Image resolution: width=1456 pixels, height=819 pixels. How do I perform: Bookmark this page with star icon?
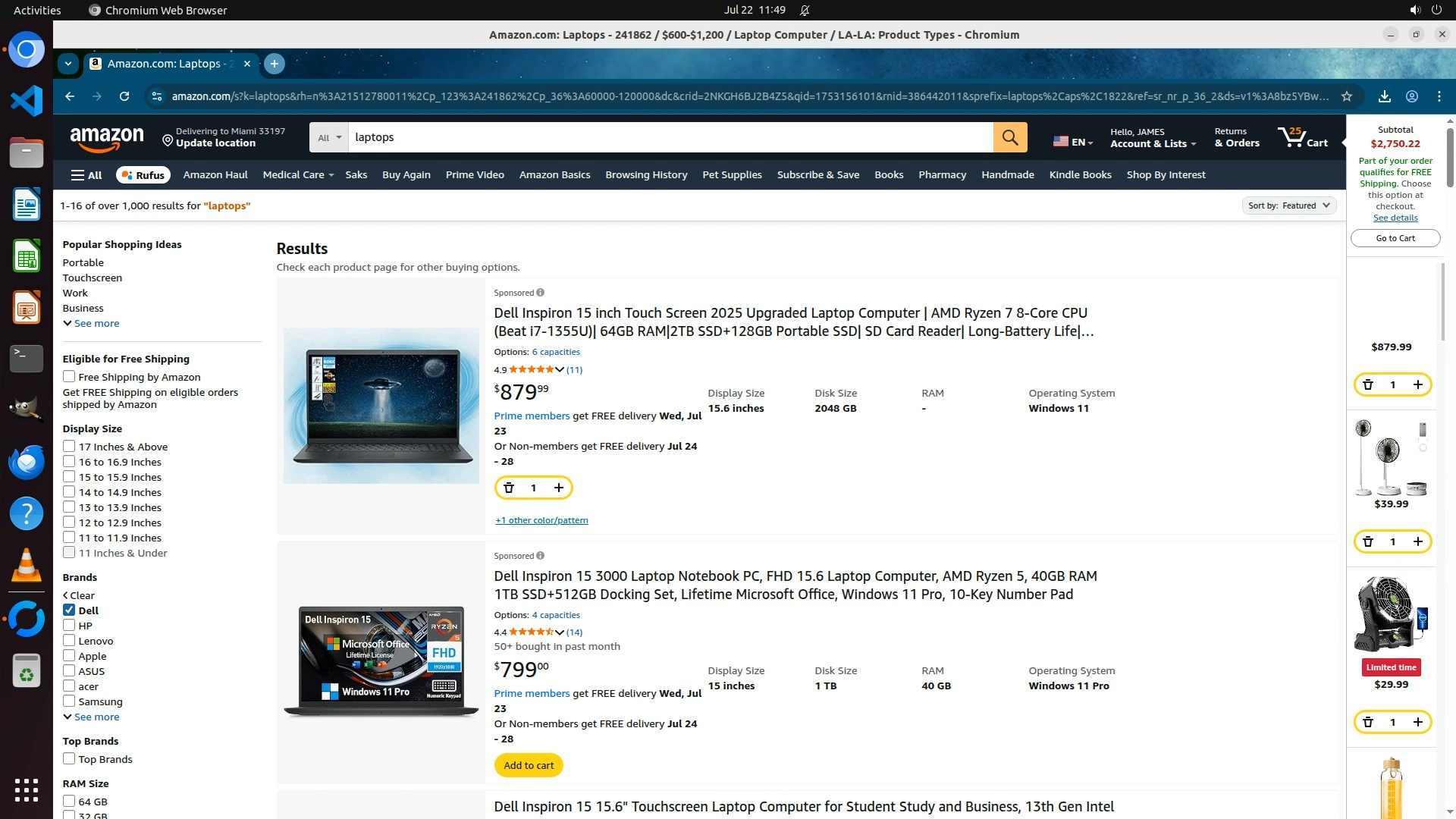click(x=1347, y=96)
